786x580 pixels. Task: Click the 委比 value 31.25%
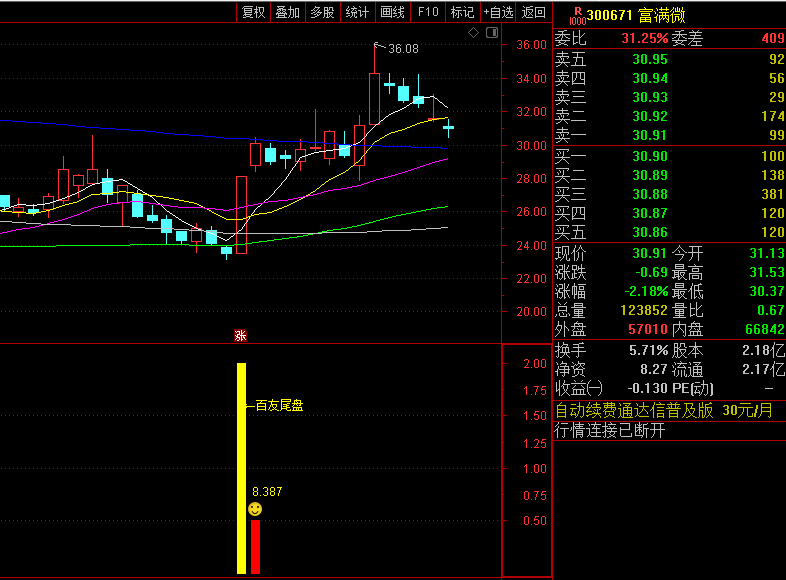pyautogui.click(x=645, y=39)
